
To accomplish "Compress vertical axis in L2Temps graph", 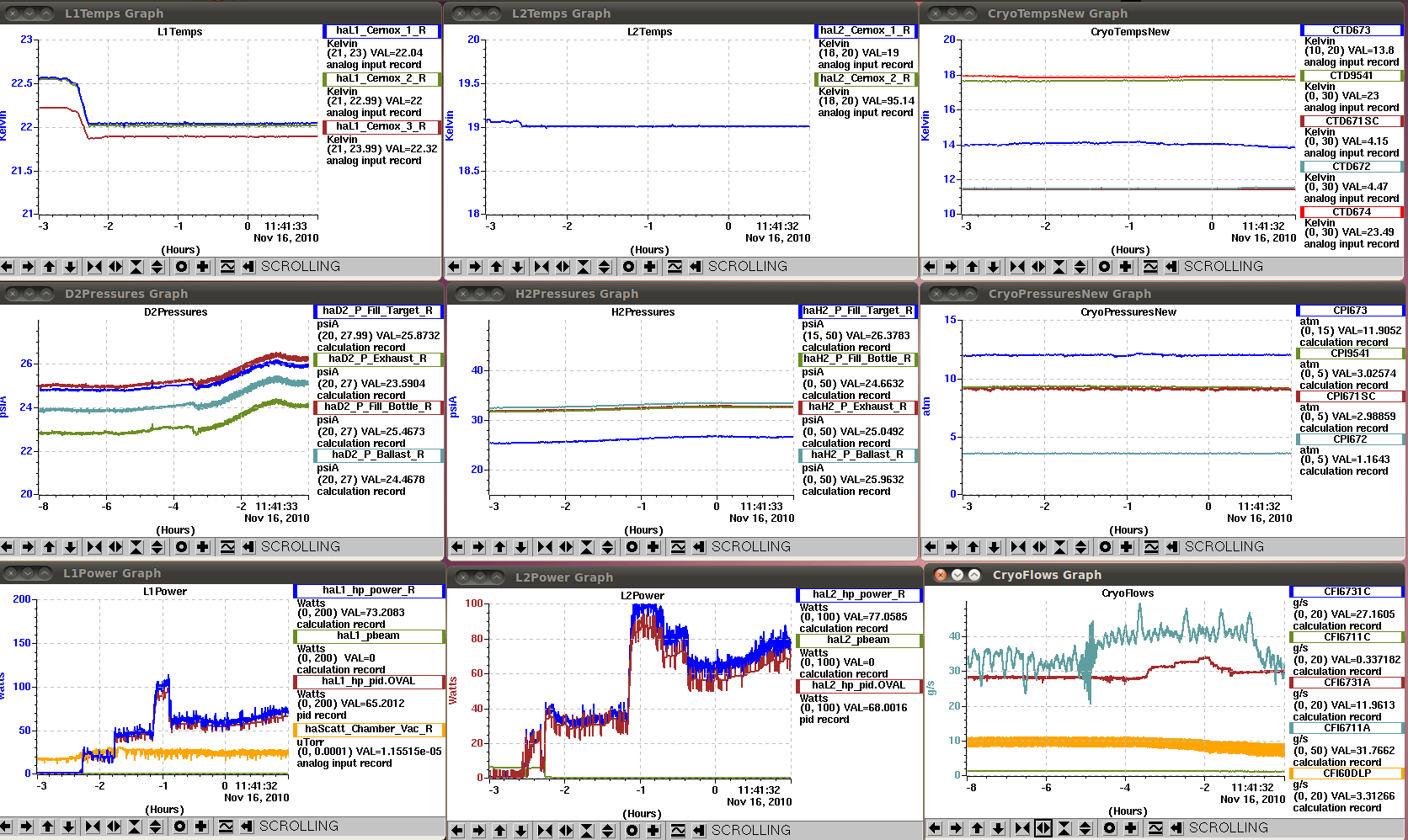I will 584,267.
